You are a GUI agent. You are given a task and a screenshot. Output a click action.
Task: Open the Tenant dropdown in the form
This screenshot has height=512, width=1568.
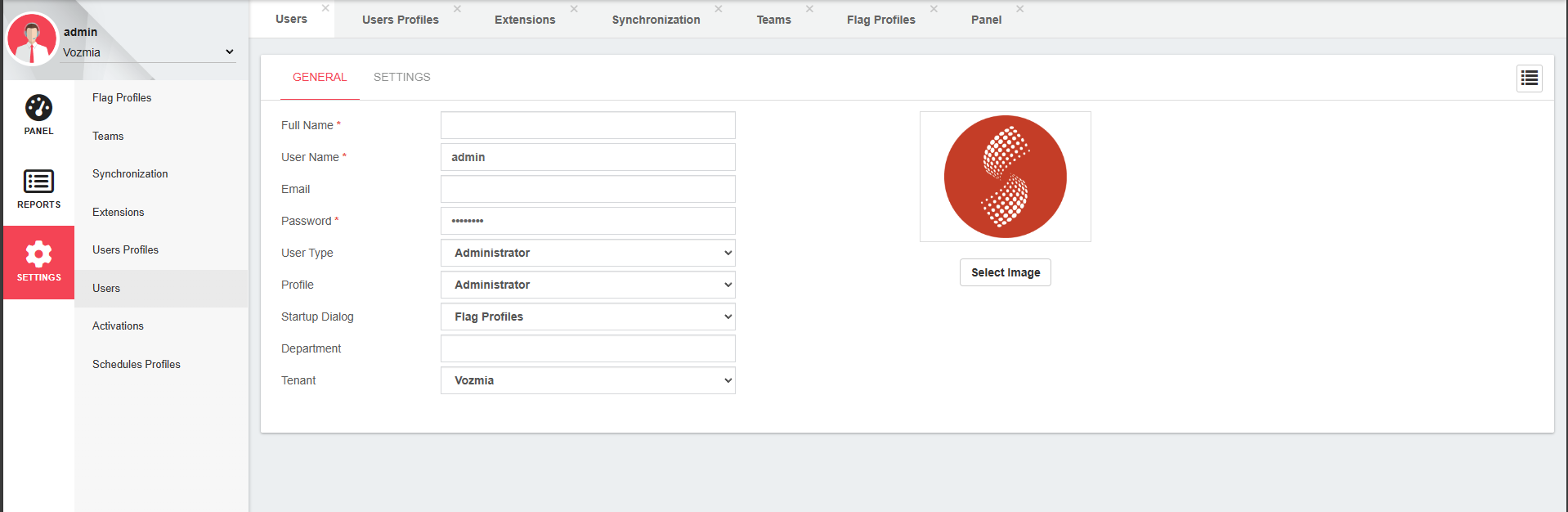tap(588, 380)
